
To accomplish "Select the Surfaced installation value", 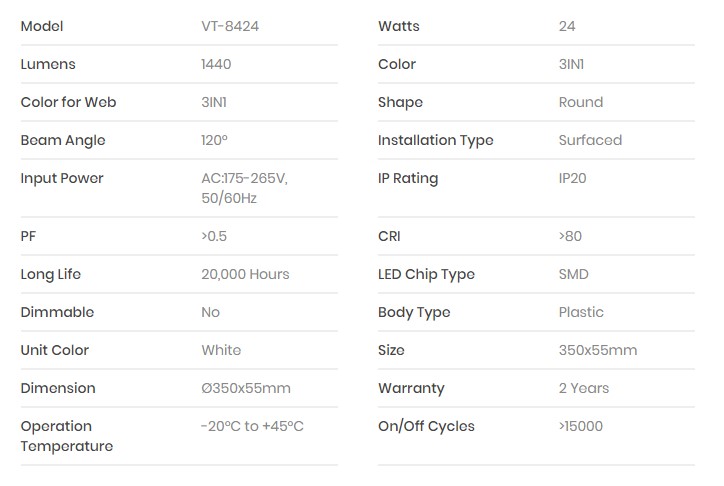I will coord(590,140).
